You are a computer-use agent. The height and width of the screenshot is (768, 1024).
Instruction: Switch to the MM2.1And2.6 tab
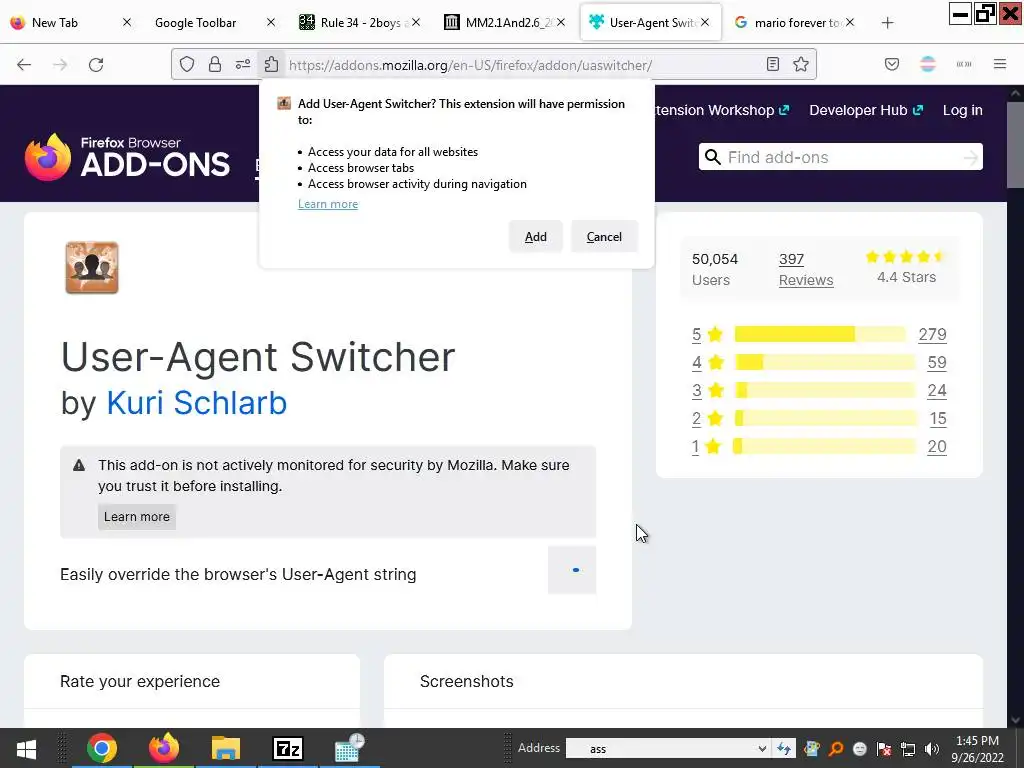click(505, 23)
